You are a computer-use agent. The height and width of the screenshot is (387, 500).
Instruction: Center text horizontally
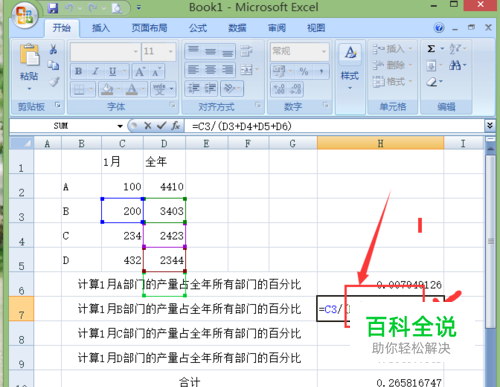pyautogui.click(x=210, y=70)
